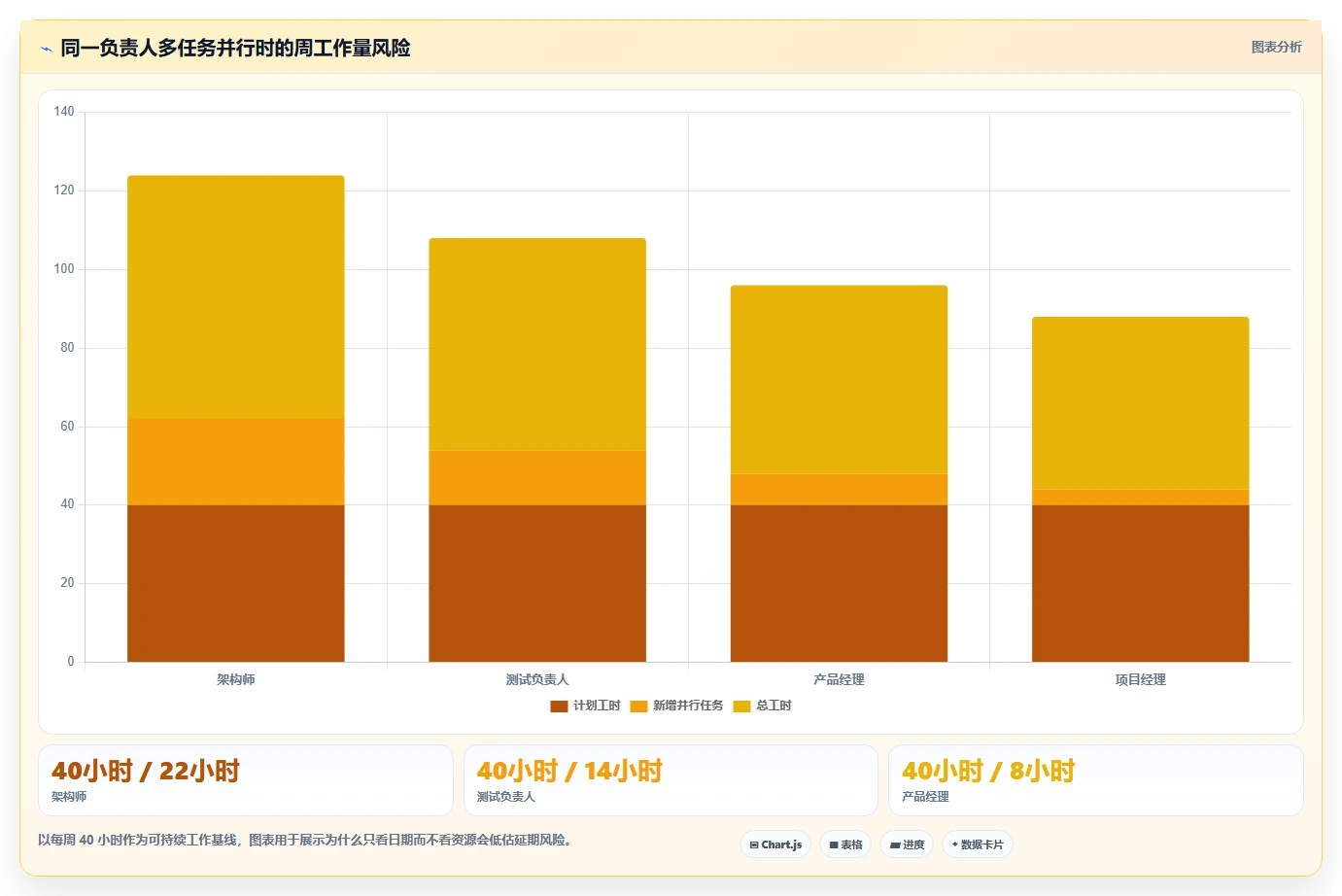Click the 测试负责人 brown planned-hours segment
Viewport: 1342px width, 896px height.
tap(537, 583)
